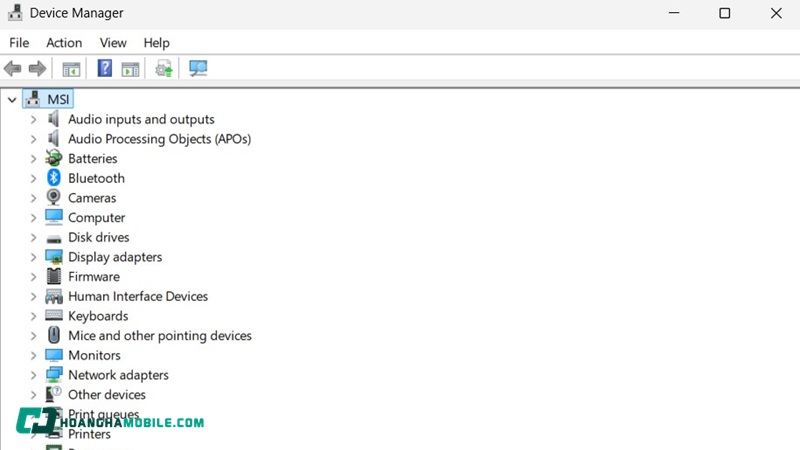Select the Monitors label
Image resolution: width=800 pixels, height=450 pixels.
point(94,355)
